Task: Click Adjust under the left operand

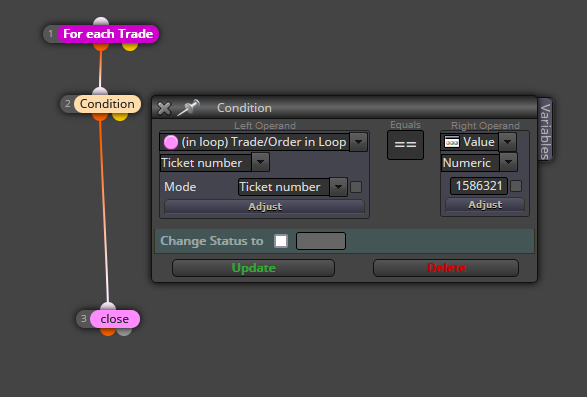Action: tap(264, 207)
